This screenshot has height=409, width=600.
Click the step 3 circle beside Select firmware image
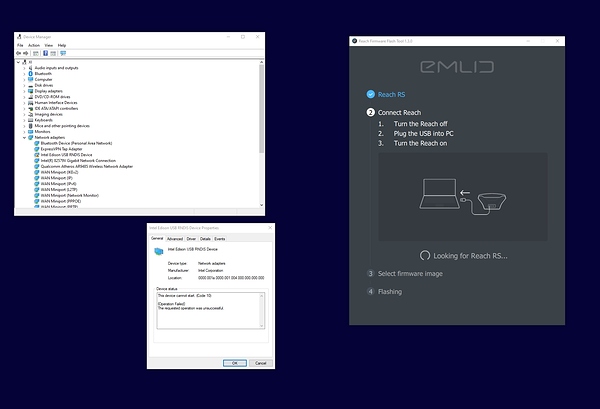[x=370, y=274]
